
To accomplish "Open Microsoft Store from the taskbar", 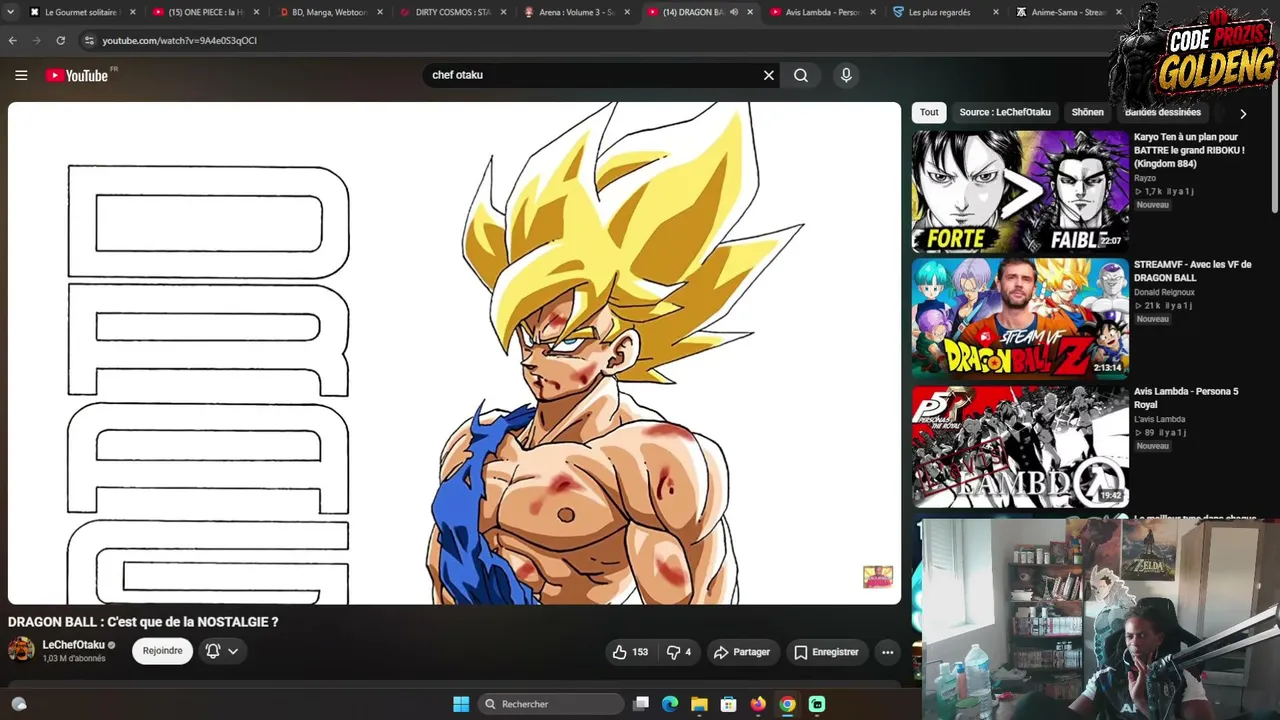I will coord(729,704).
